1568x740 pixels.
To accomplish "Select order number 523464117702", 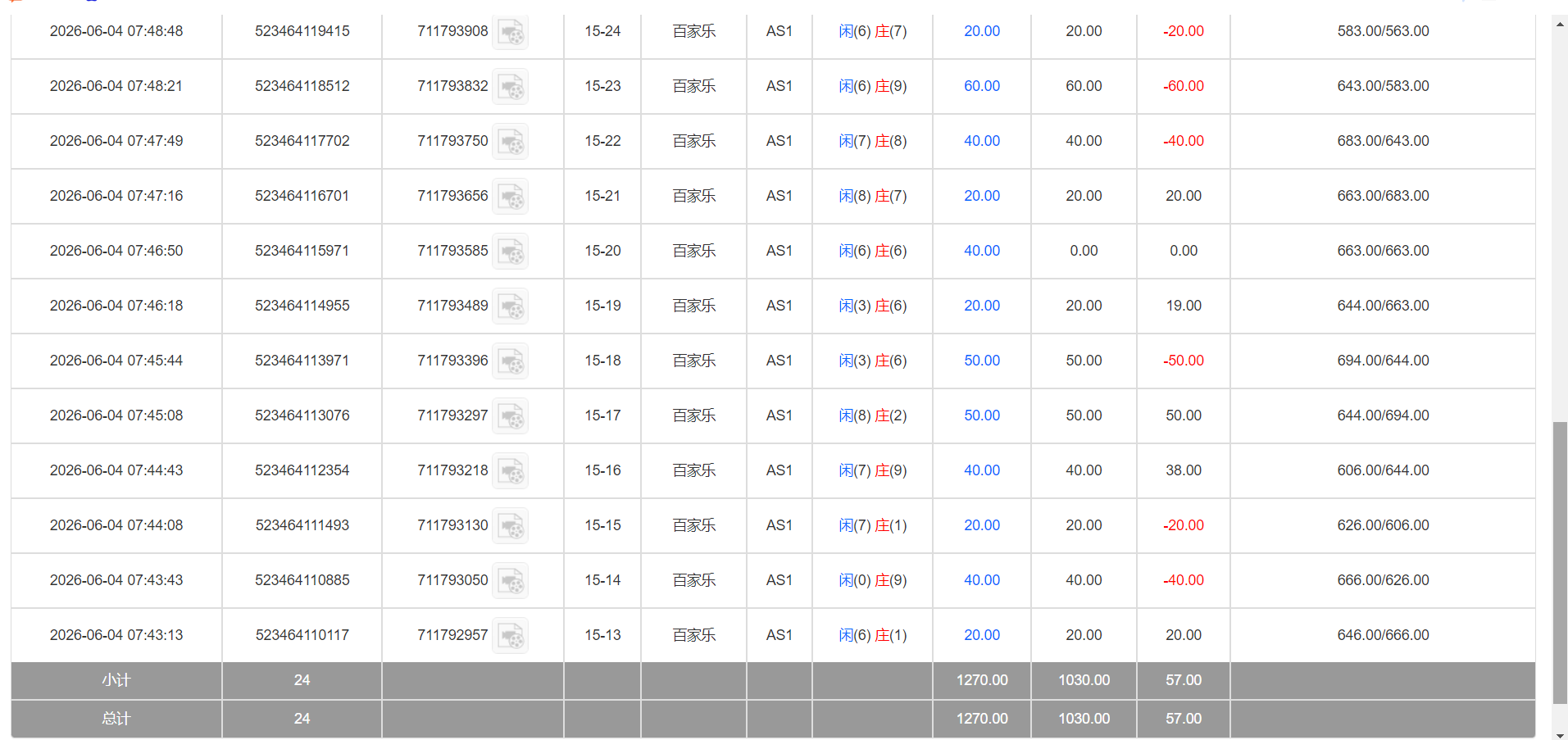I will 302,141.
